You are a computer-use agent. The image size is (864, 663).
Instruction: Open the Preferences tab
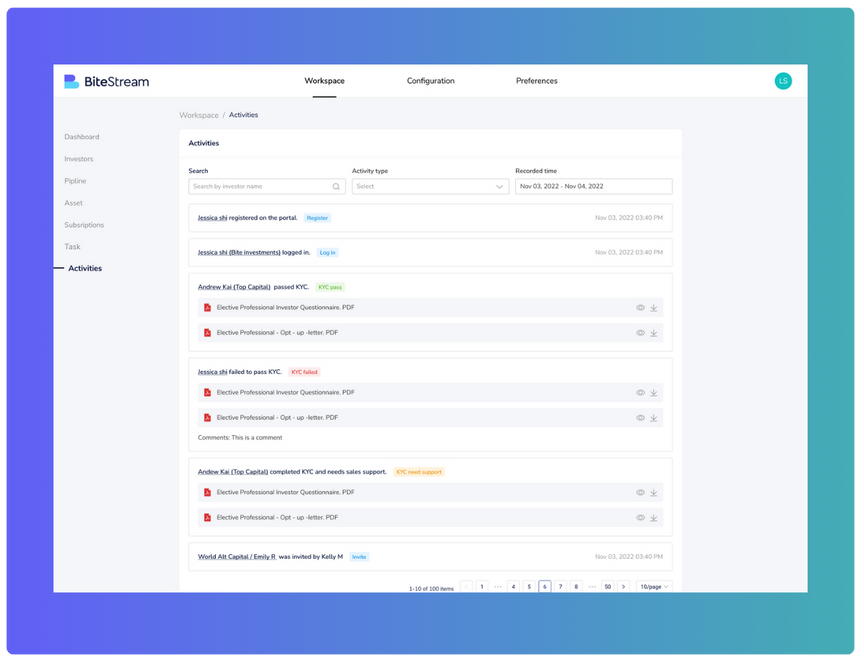tap(536, 81)
